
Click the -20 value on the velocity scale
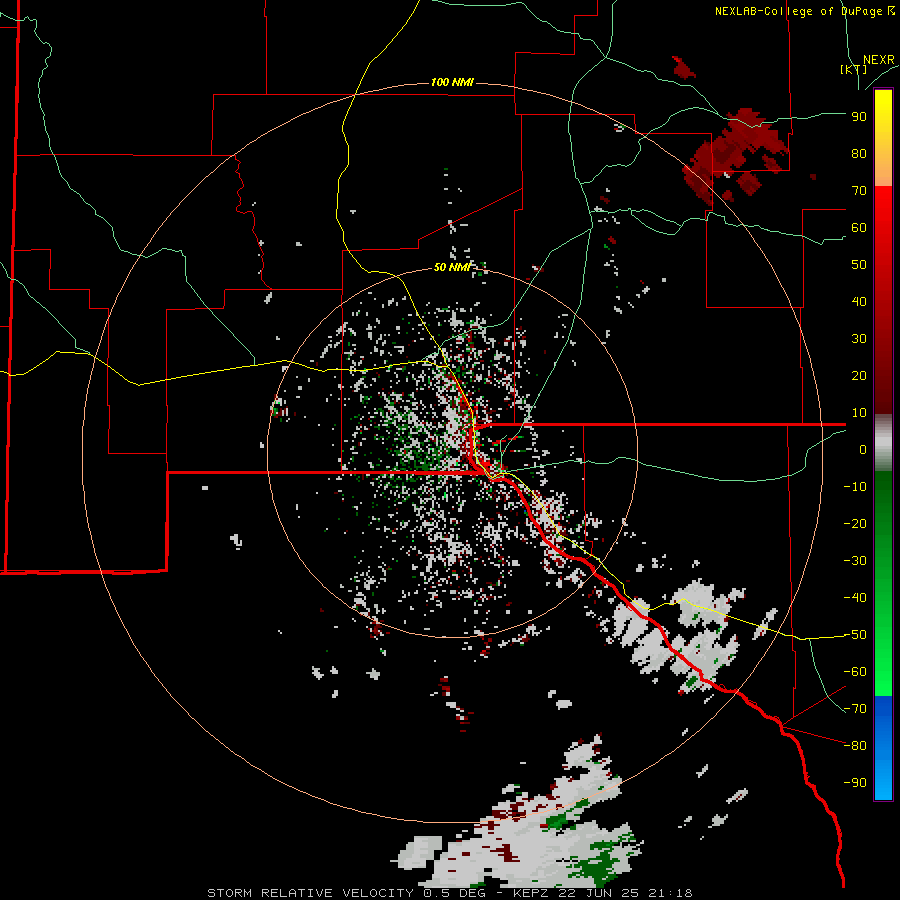pos(855,524)
